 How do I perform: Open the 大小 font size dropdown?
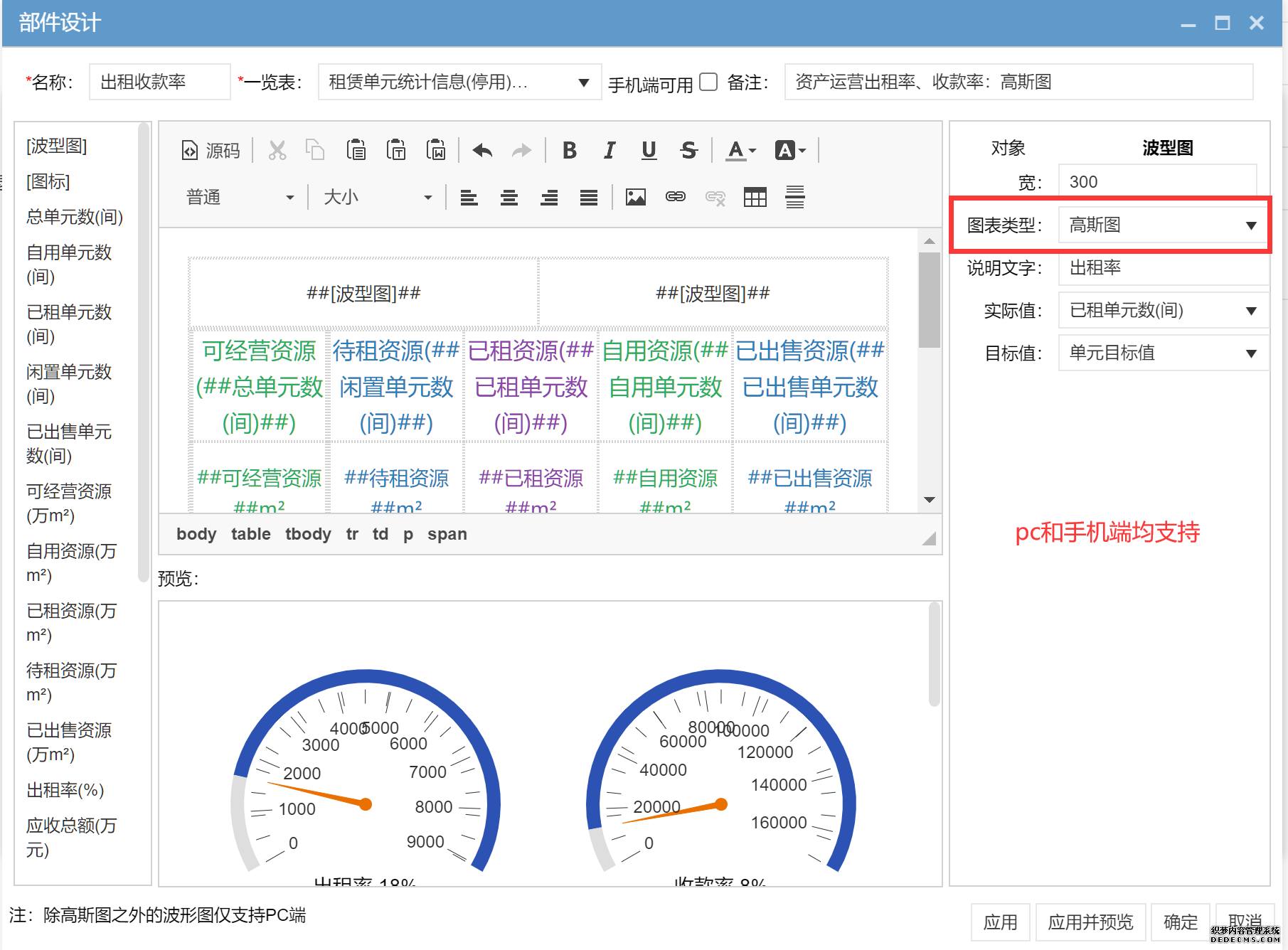[377, 198]
